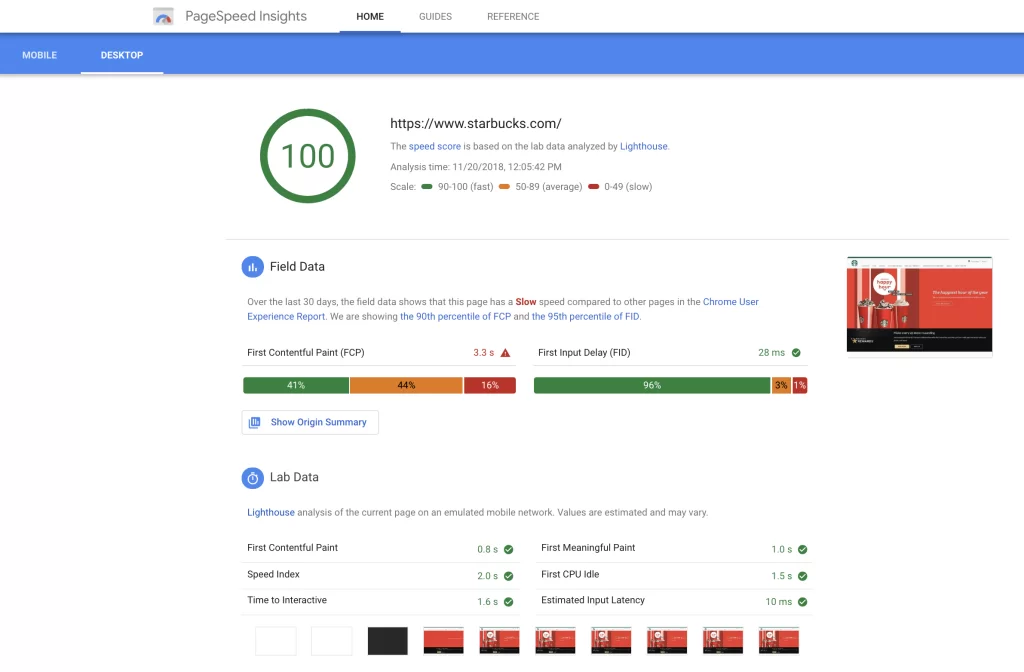Click the 1.6 s Time to Interactive value
The width and height of the screenshot is (1024, 672).
coord(487,602)
